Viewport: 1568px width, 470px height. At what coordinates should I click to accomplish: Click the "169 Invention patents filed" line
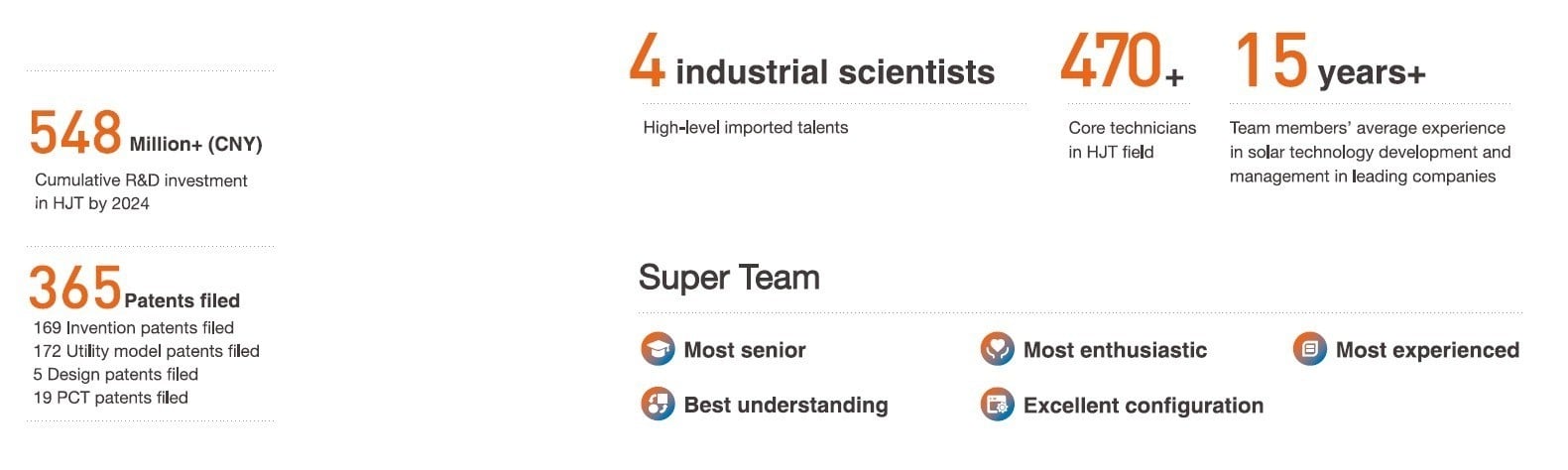tap(134, 327)
